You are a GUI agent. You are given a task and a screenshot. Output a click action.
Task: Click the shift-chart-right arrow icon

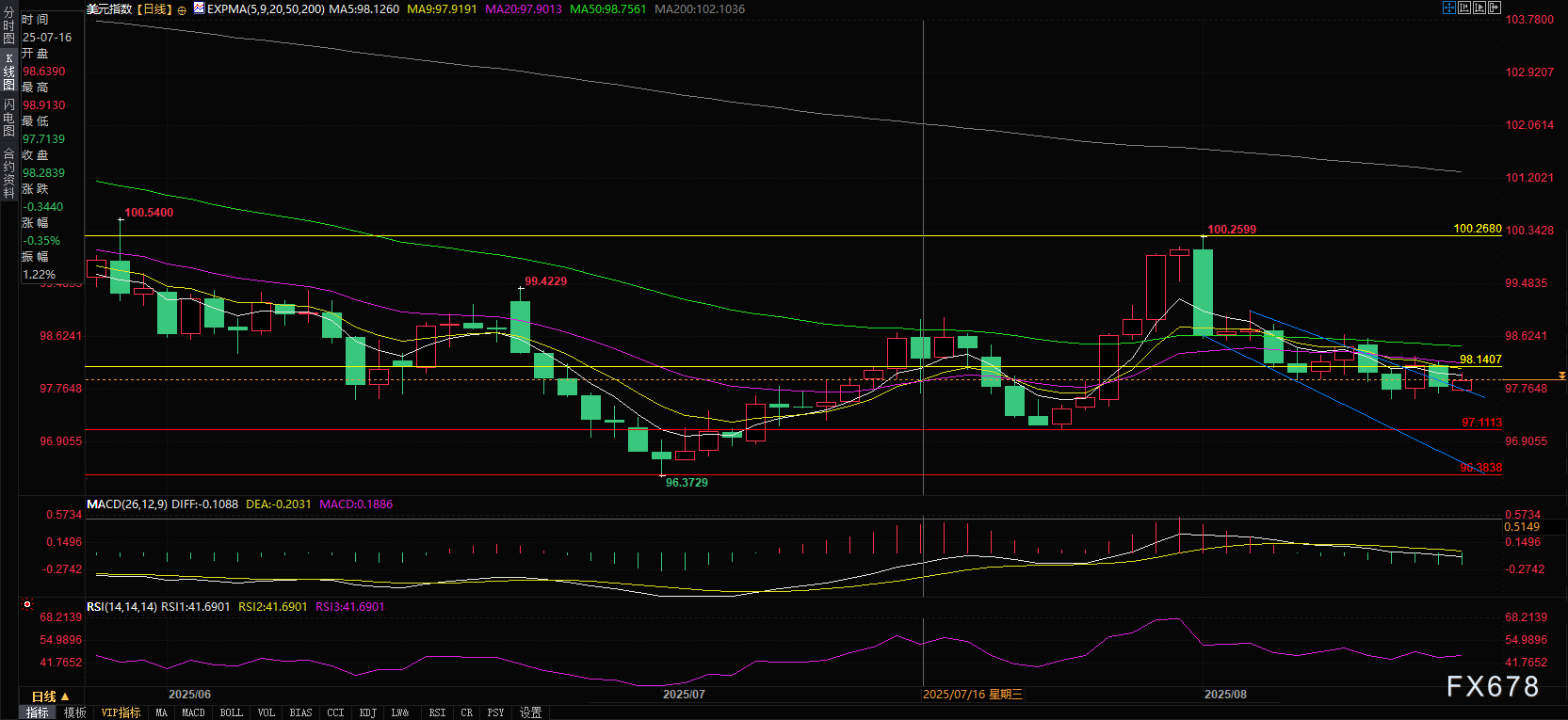click(1495, 8)
